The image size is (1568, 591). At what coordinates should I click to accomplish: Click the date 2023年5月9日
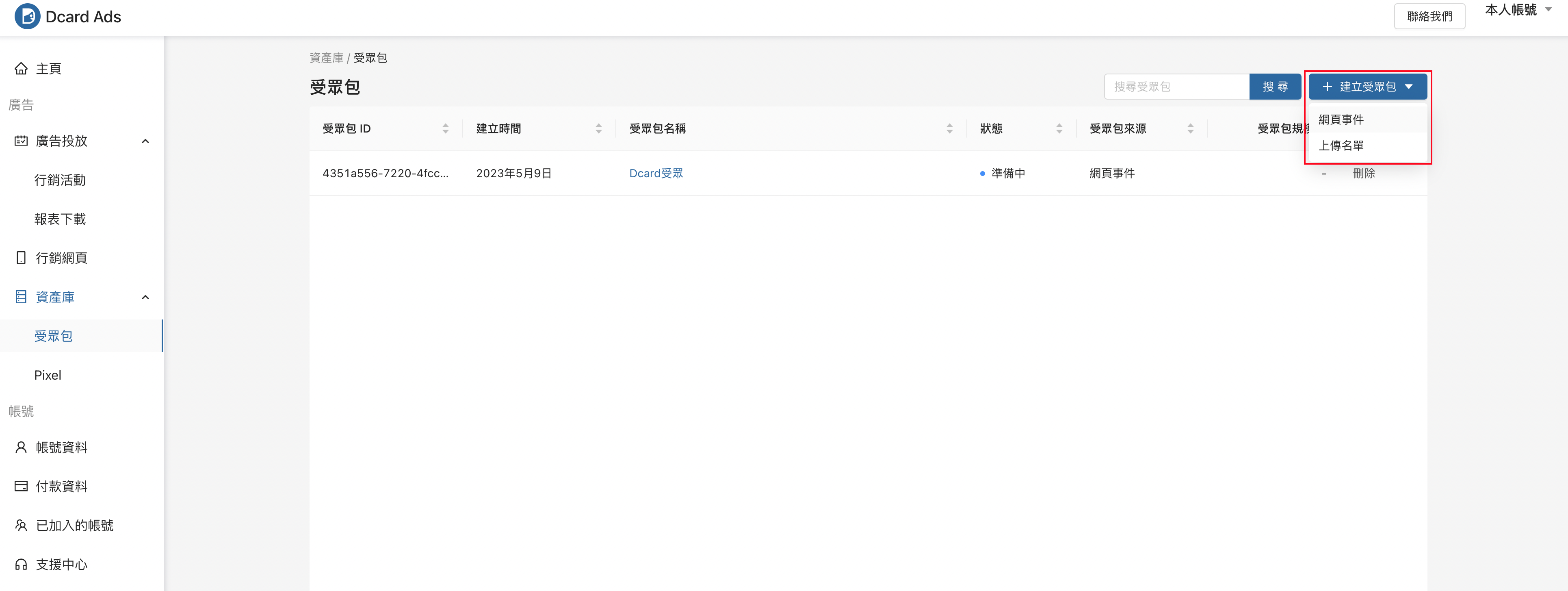pyautogui.click(x=514, y=173)
